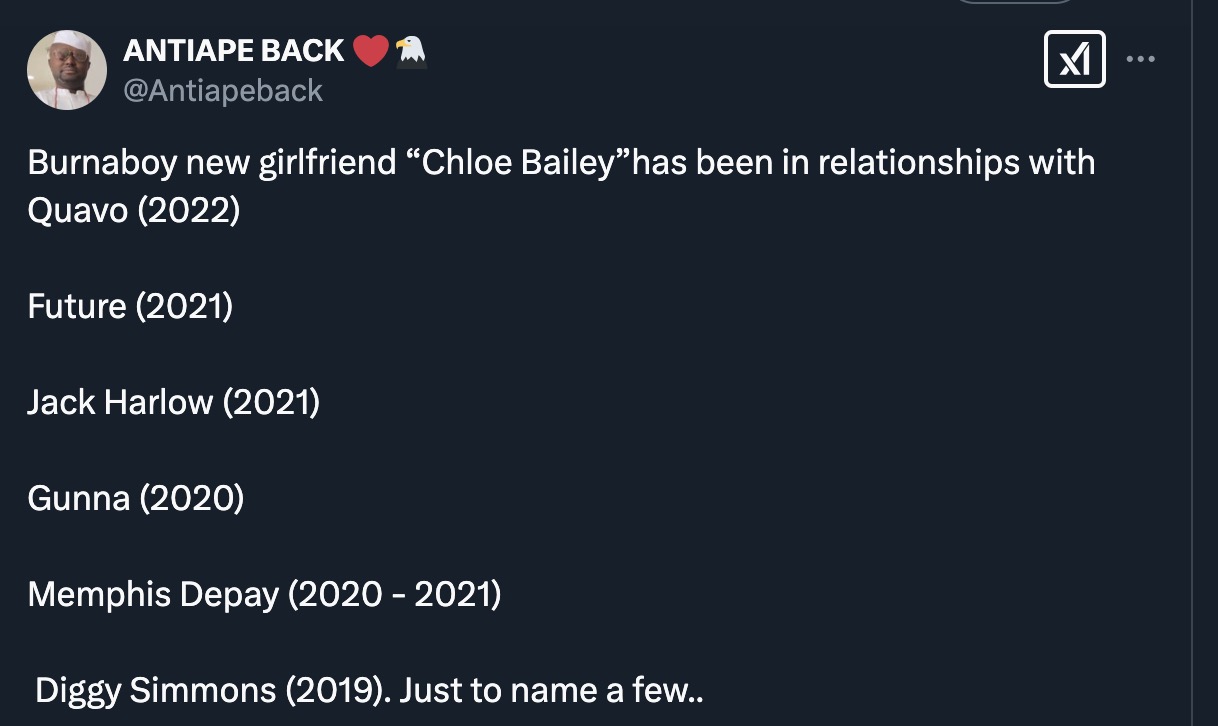Open Grok explain icon on the tweet
This screenshot has width=1218, height=726.
(1074, 59)
